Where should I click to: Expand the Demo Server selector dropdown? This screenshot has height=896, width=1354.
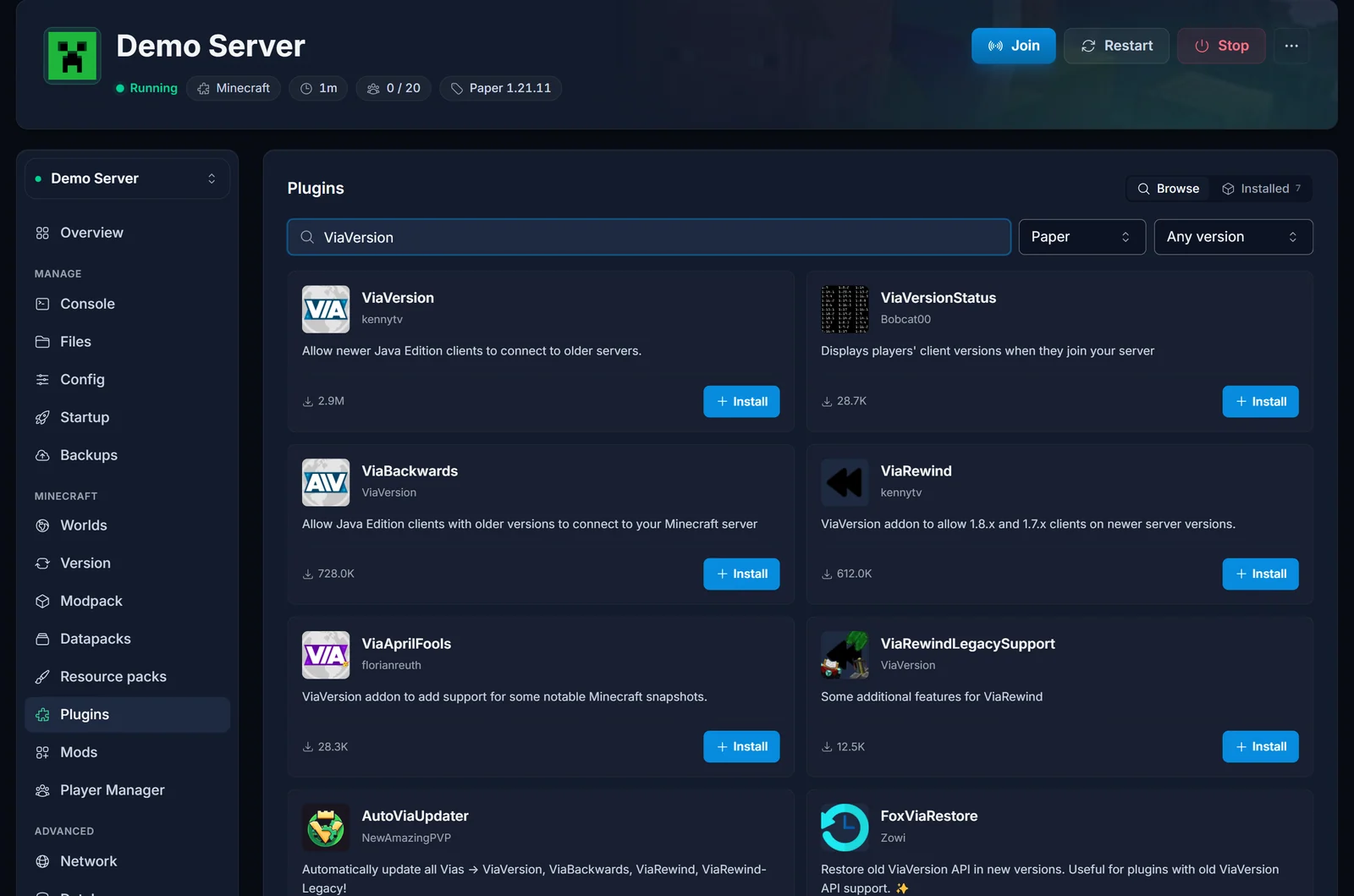point(128,179)
